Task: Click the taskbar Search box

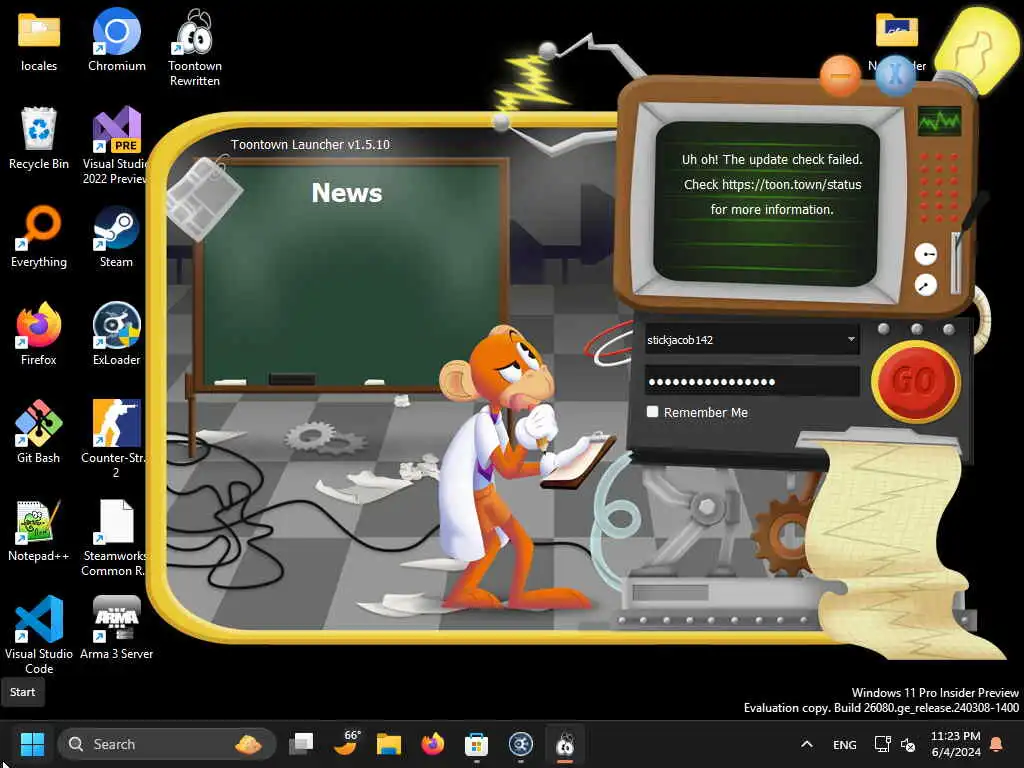Action: click(167, 744)
